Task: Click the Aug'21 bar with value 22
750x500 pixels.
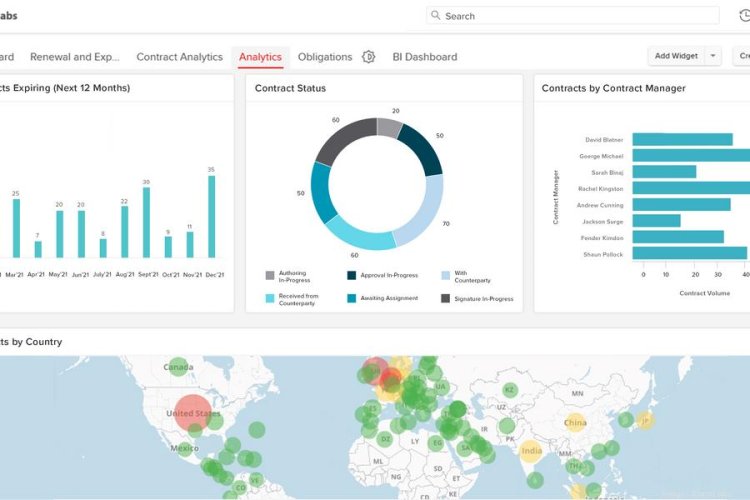Action: 124,232
